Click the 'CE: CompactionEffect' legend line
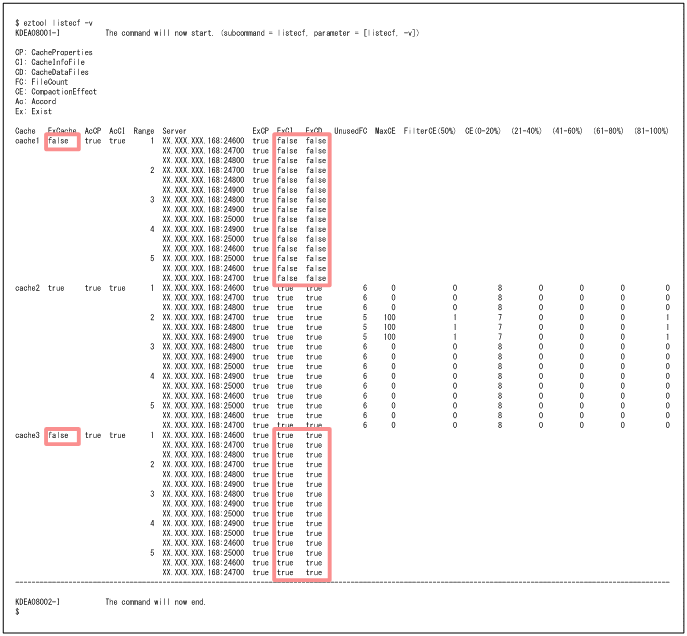This screenshot has width=687, height=636. [57, 92]
